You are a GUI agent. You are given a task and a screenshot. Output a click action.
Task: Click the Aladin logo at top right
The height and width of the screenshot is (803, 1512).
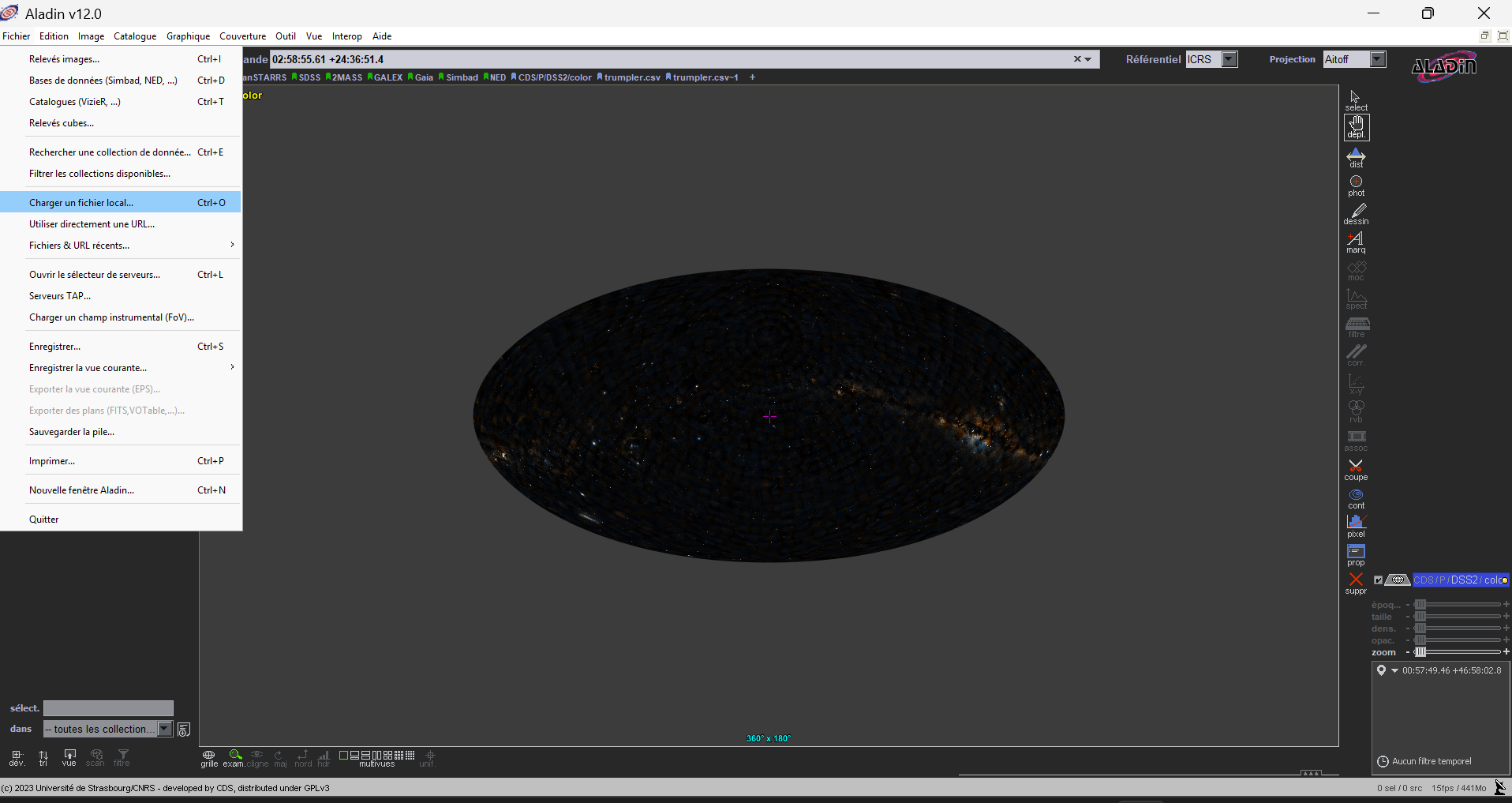click(1443, 66)
